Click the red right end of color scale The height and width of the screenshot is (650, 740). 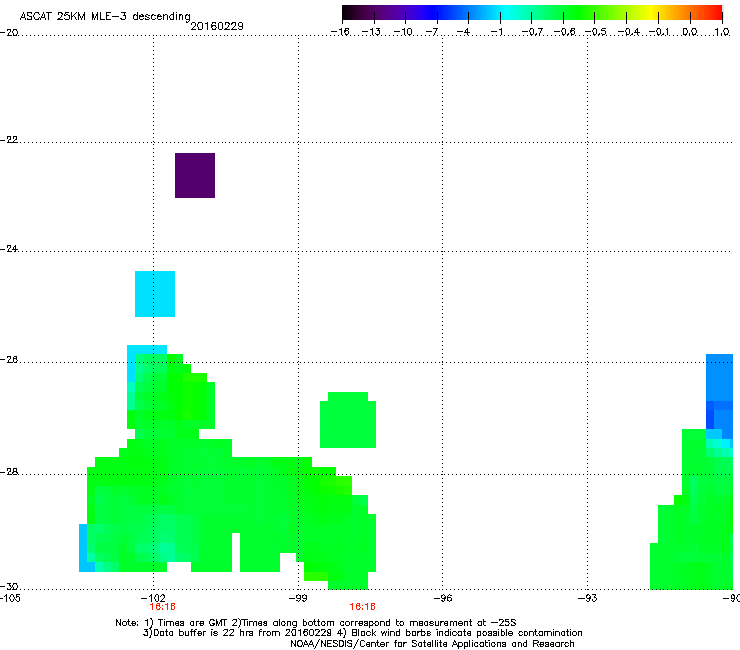[715, 13]
